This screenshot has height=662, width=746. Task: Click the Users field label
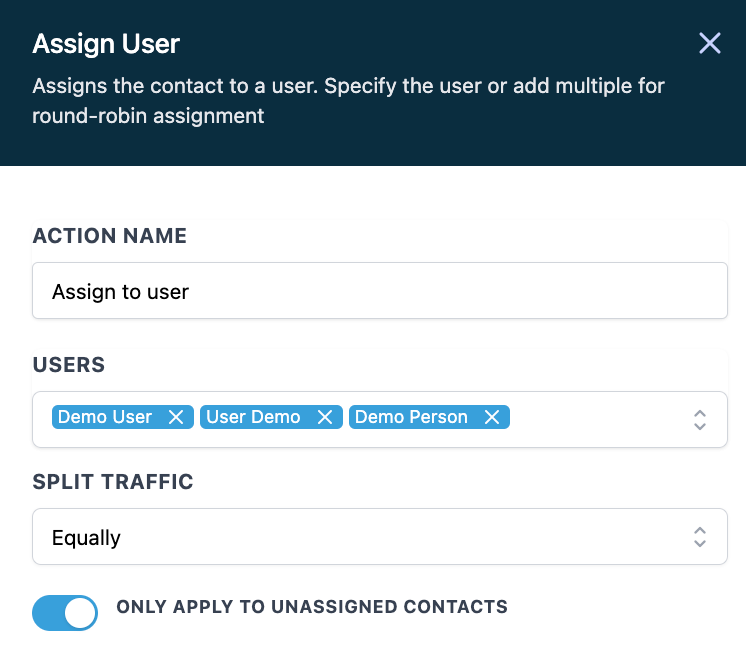[x=69, y=365]
